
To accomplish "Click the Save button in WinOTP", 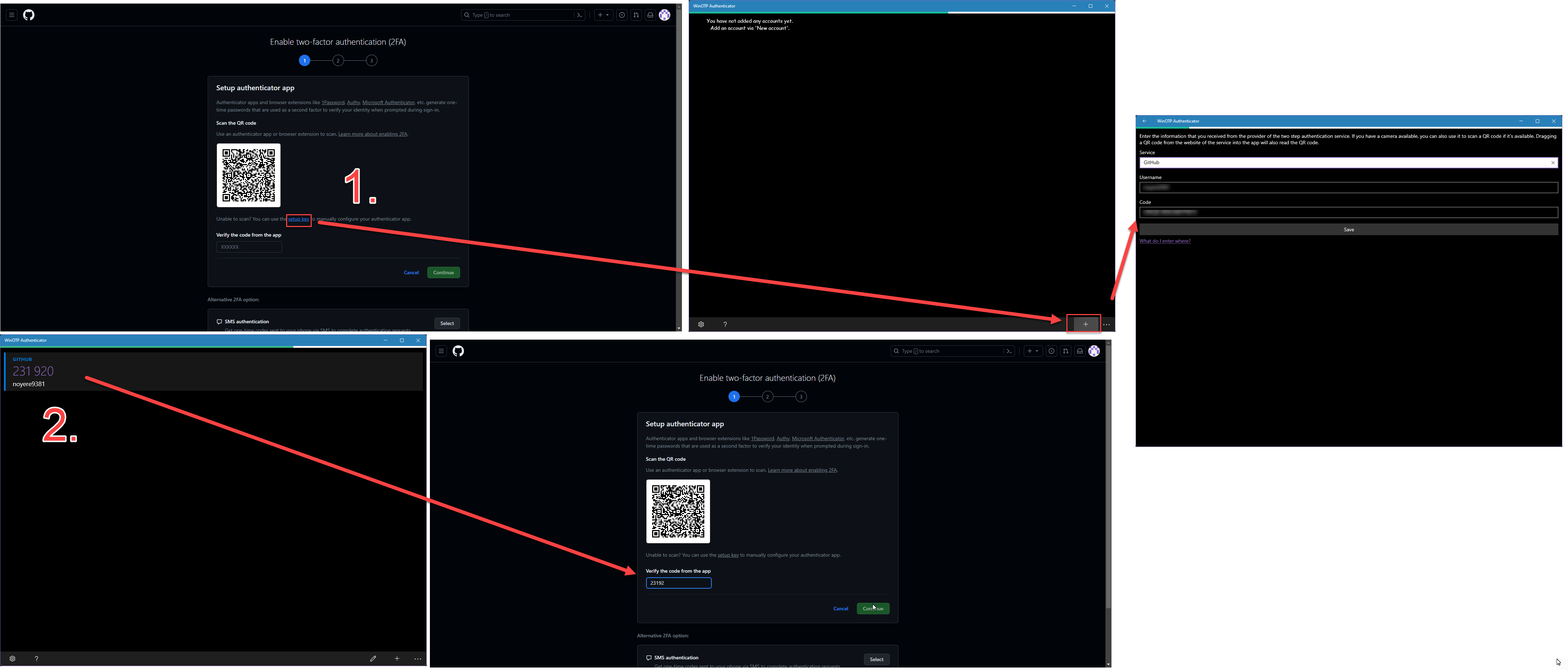I will [1349, 229].
